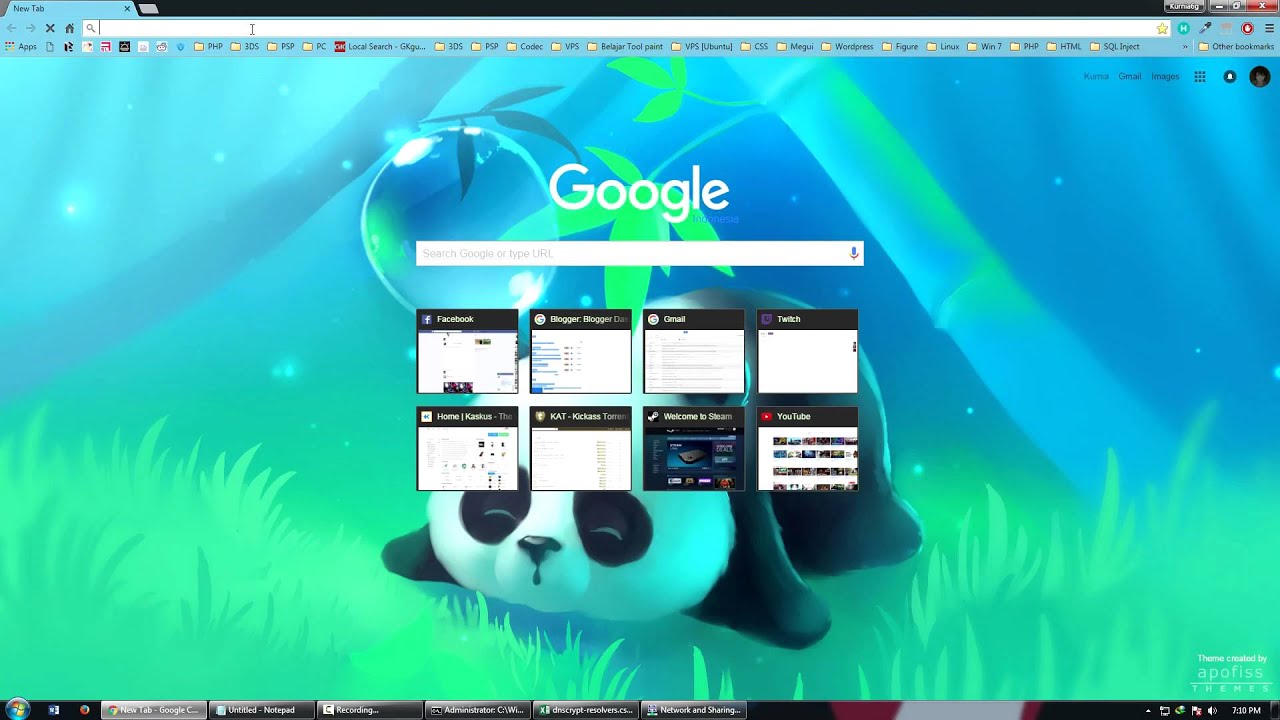Open the CSS bookmark folder
This screenshot has height=720, width=1280.
click(754, 47)
